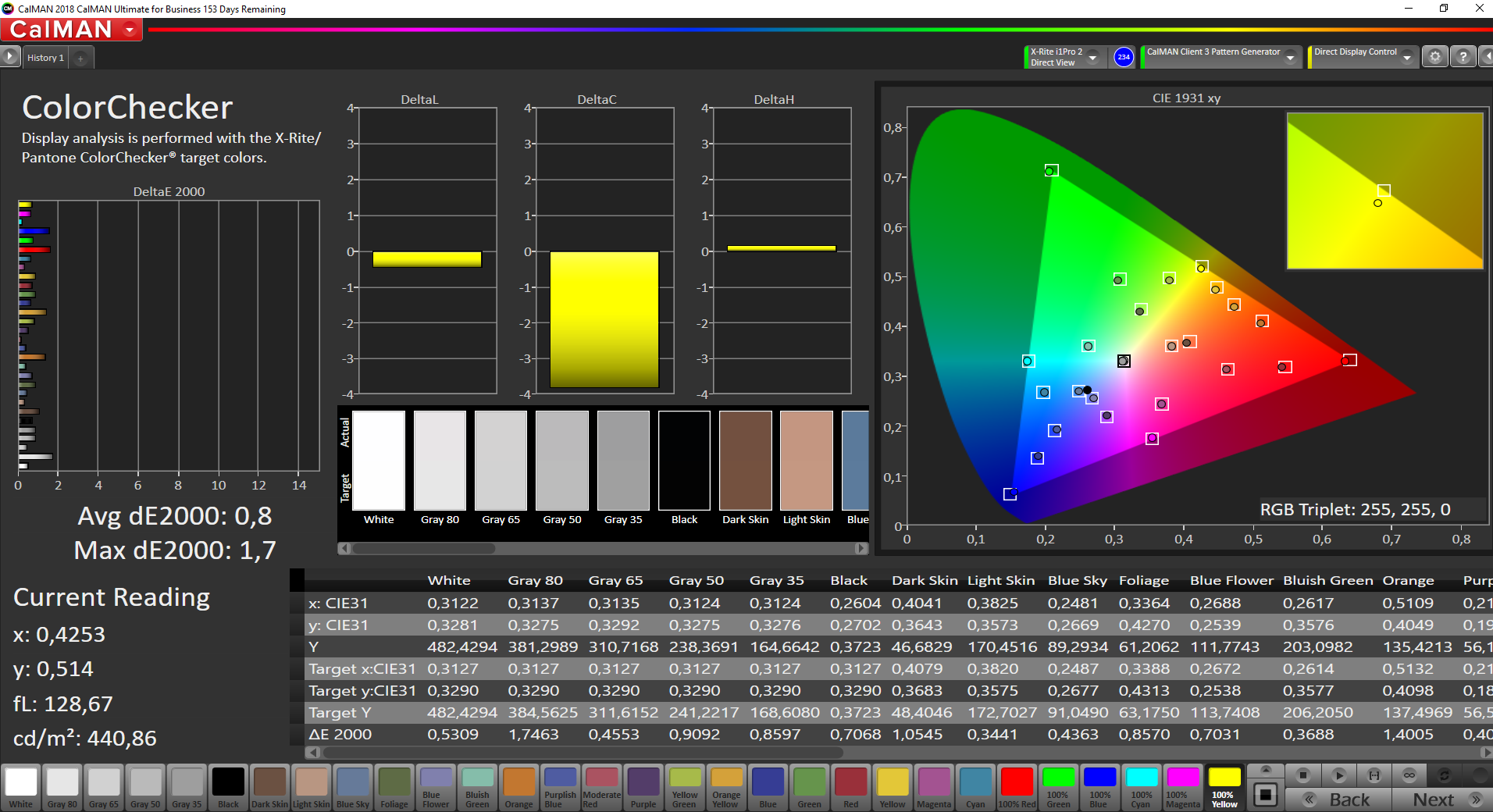Viewport: 1493px width, 812px height.
Task: Select the 100% Green patch in the bottom strip
Action: coord(1059,787)
